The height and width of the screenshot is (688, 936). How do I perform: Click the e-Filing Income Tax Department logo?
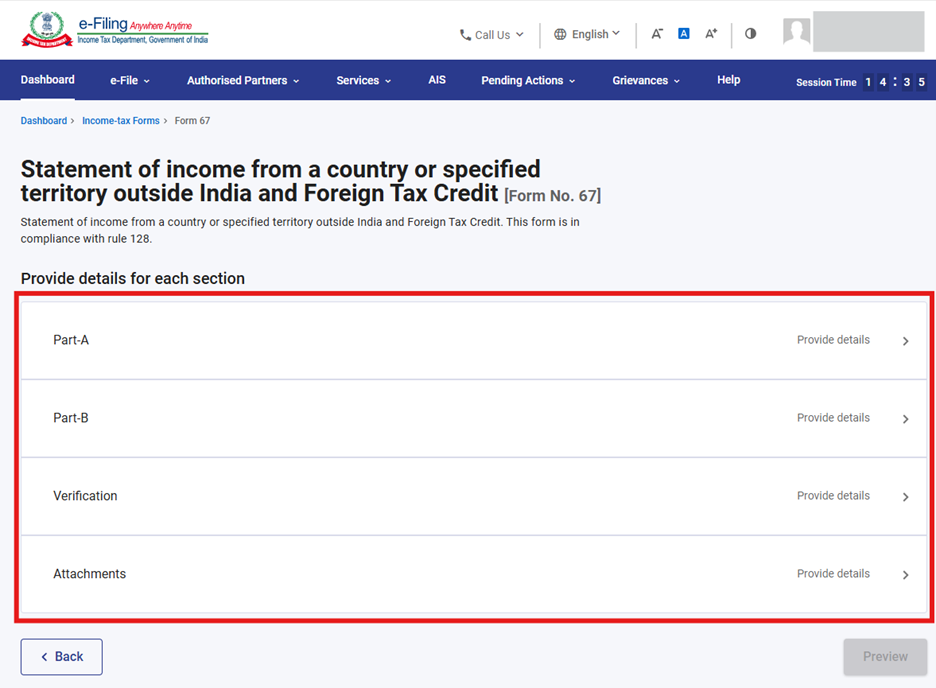(x=114, y=30)
